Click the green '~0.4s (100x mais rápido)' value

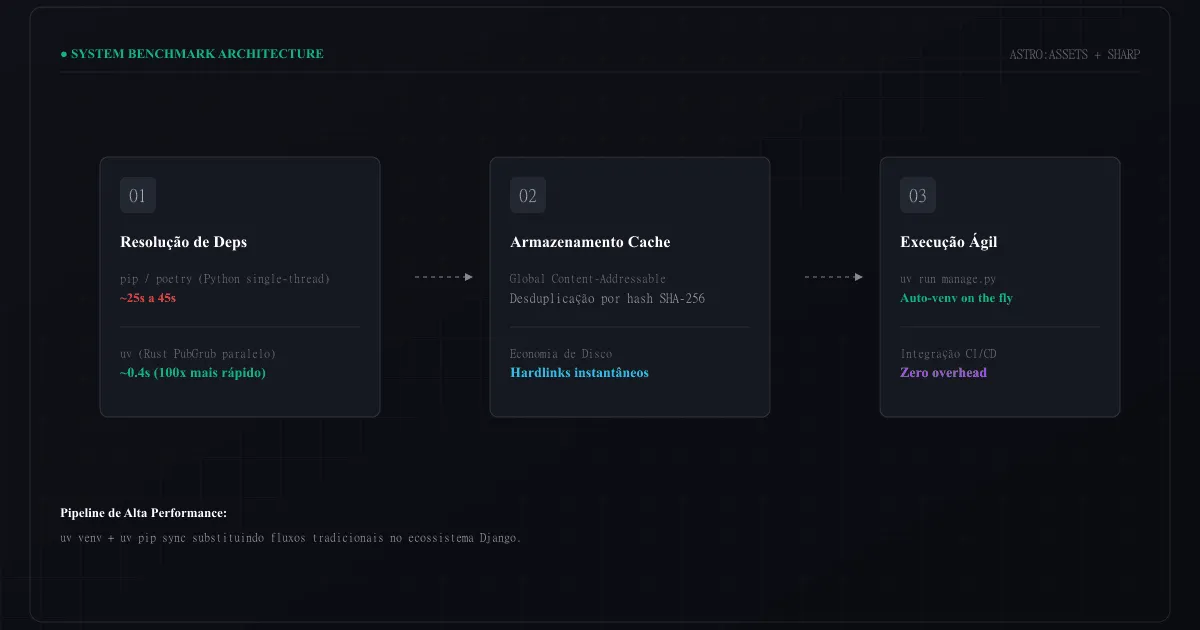[193, 373]
